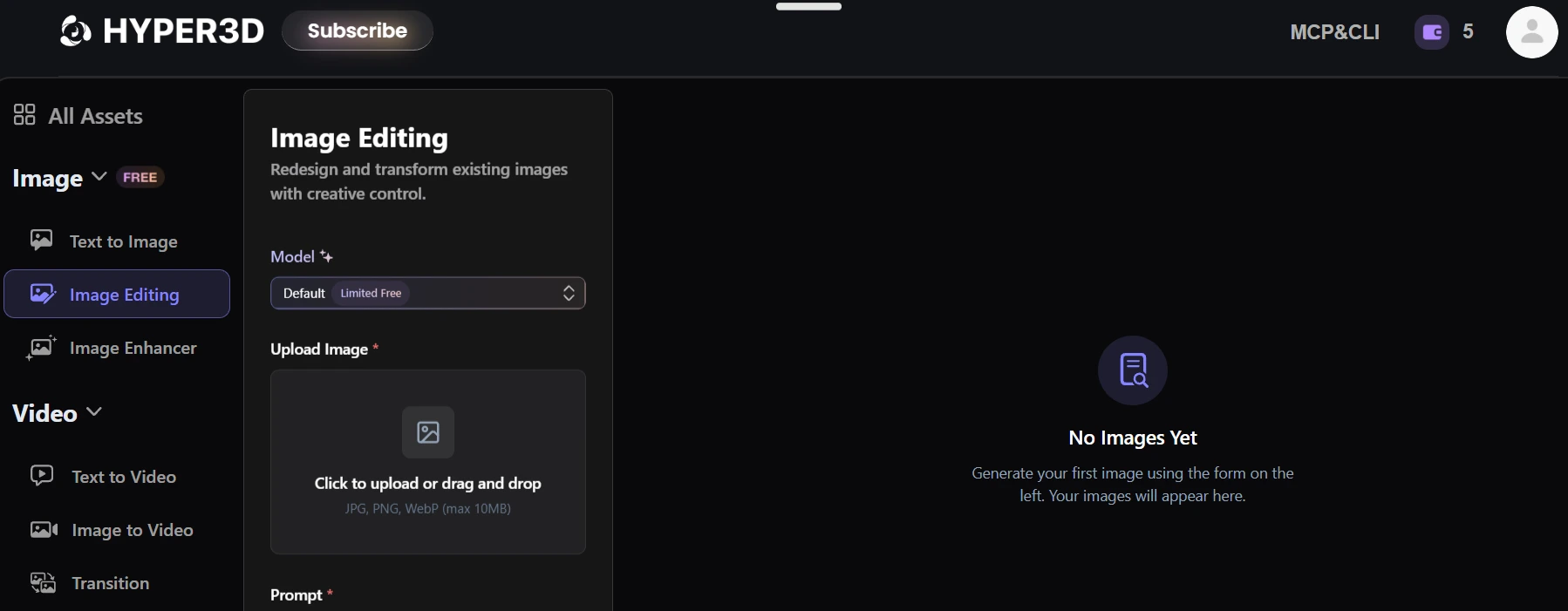
Task: Click the upload image drop zone text
Action: 428,483
